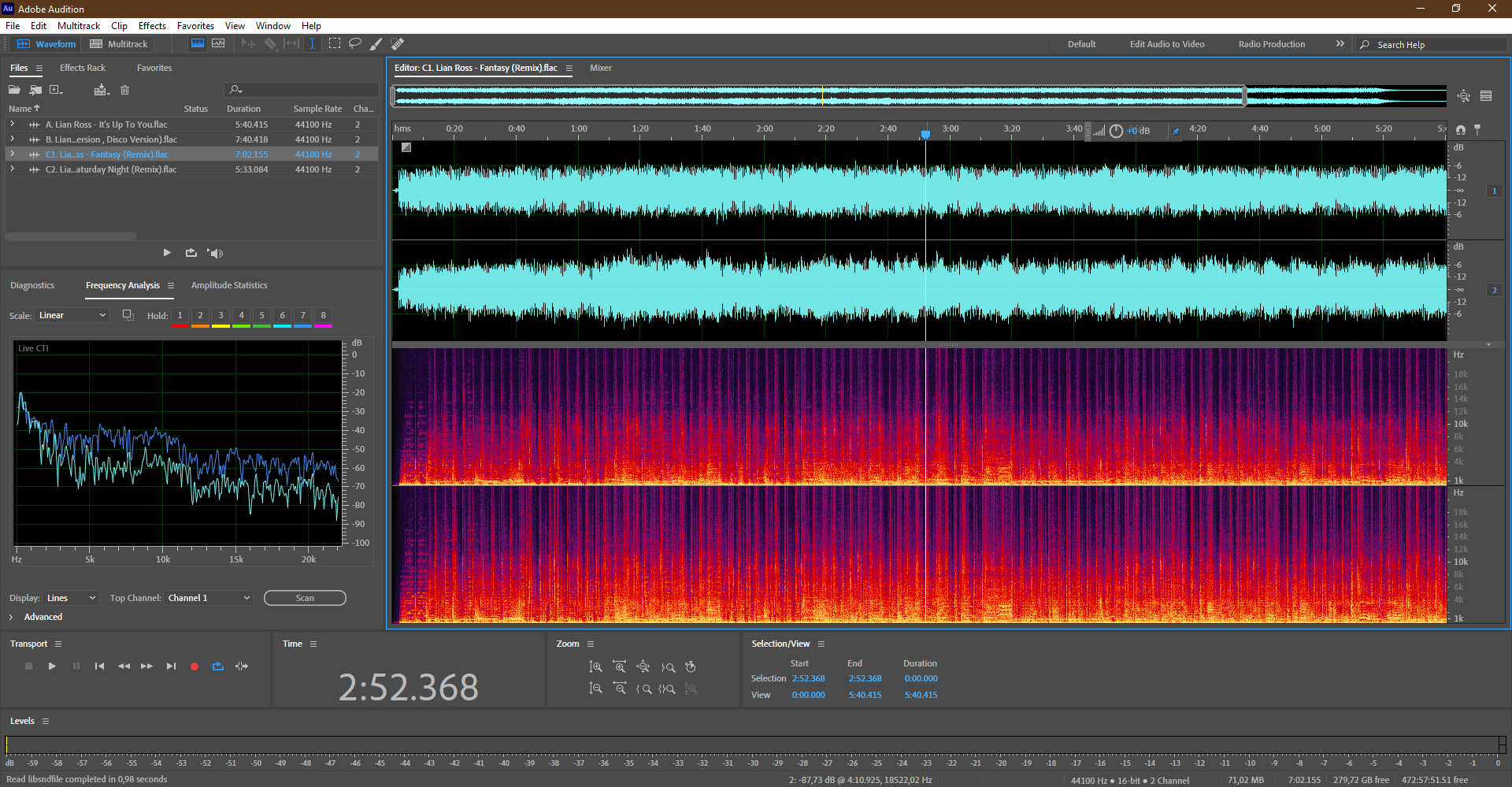
Task: Click Skip Selection icon in Transport
Action: click(242, 666)
